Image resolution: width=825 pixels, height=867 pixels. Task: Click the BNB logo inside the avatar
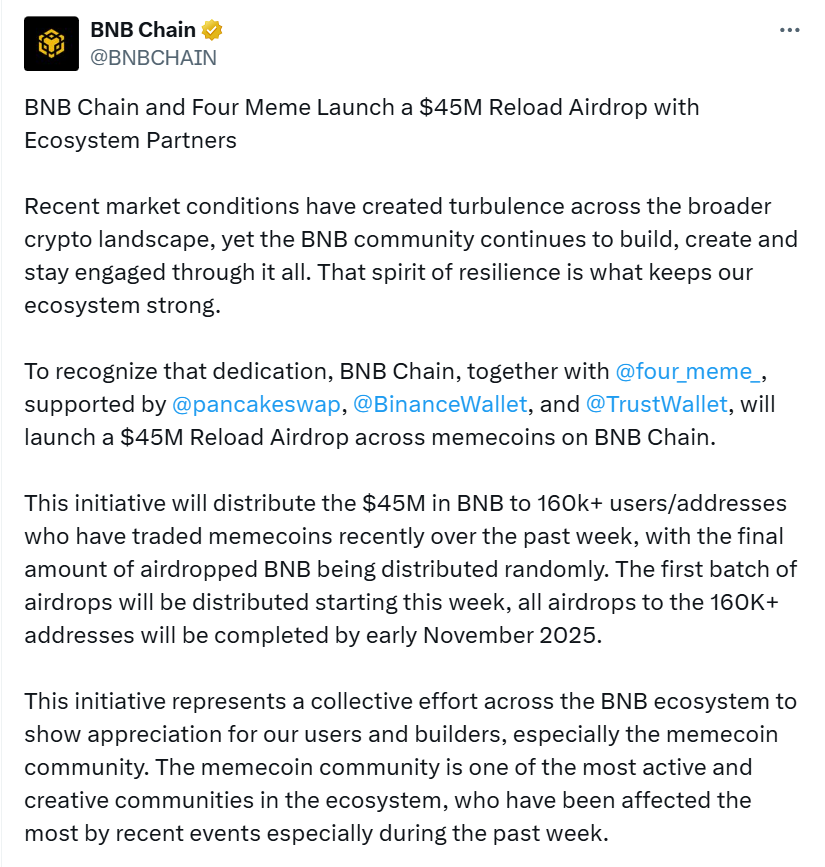52,43
